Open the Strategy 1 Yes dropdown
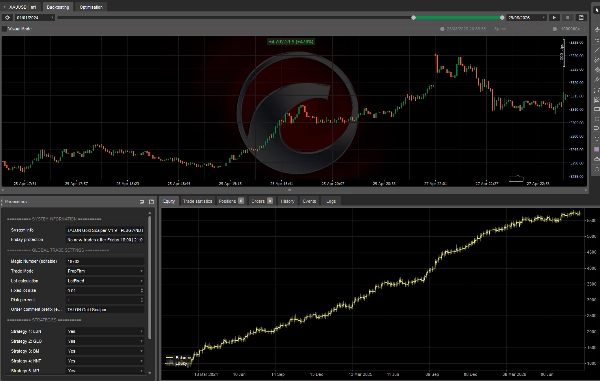600x381 pixels. (105, 331)
